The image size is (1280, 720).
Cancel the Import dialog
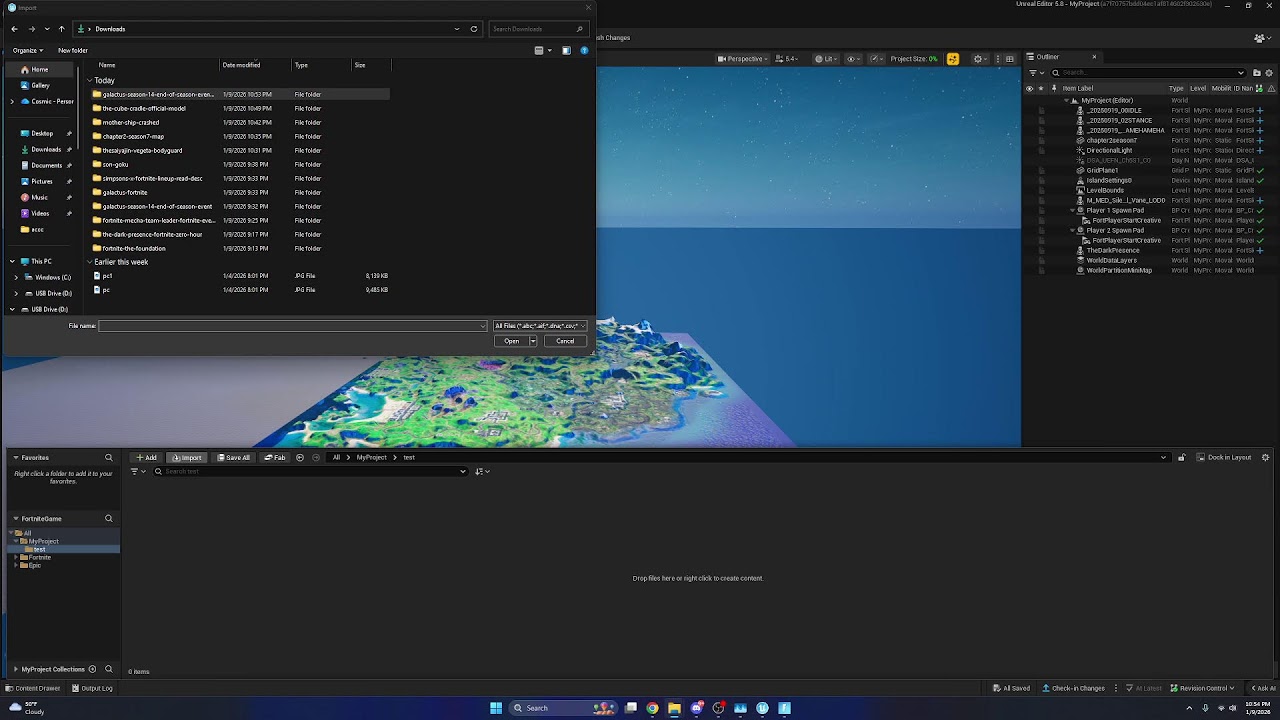tap(565, 341)
